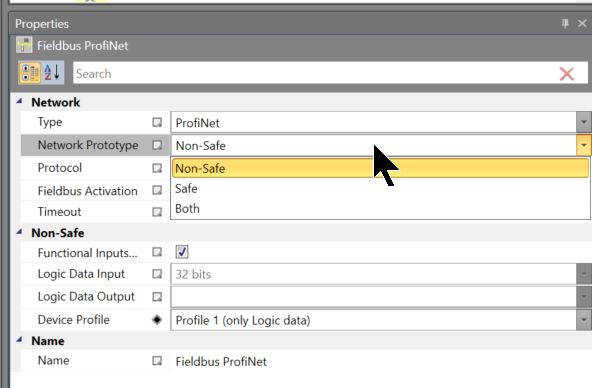Open the Device Profile dropdown arrow

click(584, 320)
